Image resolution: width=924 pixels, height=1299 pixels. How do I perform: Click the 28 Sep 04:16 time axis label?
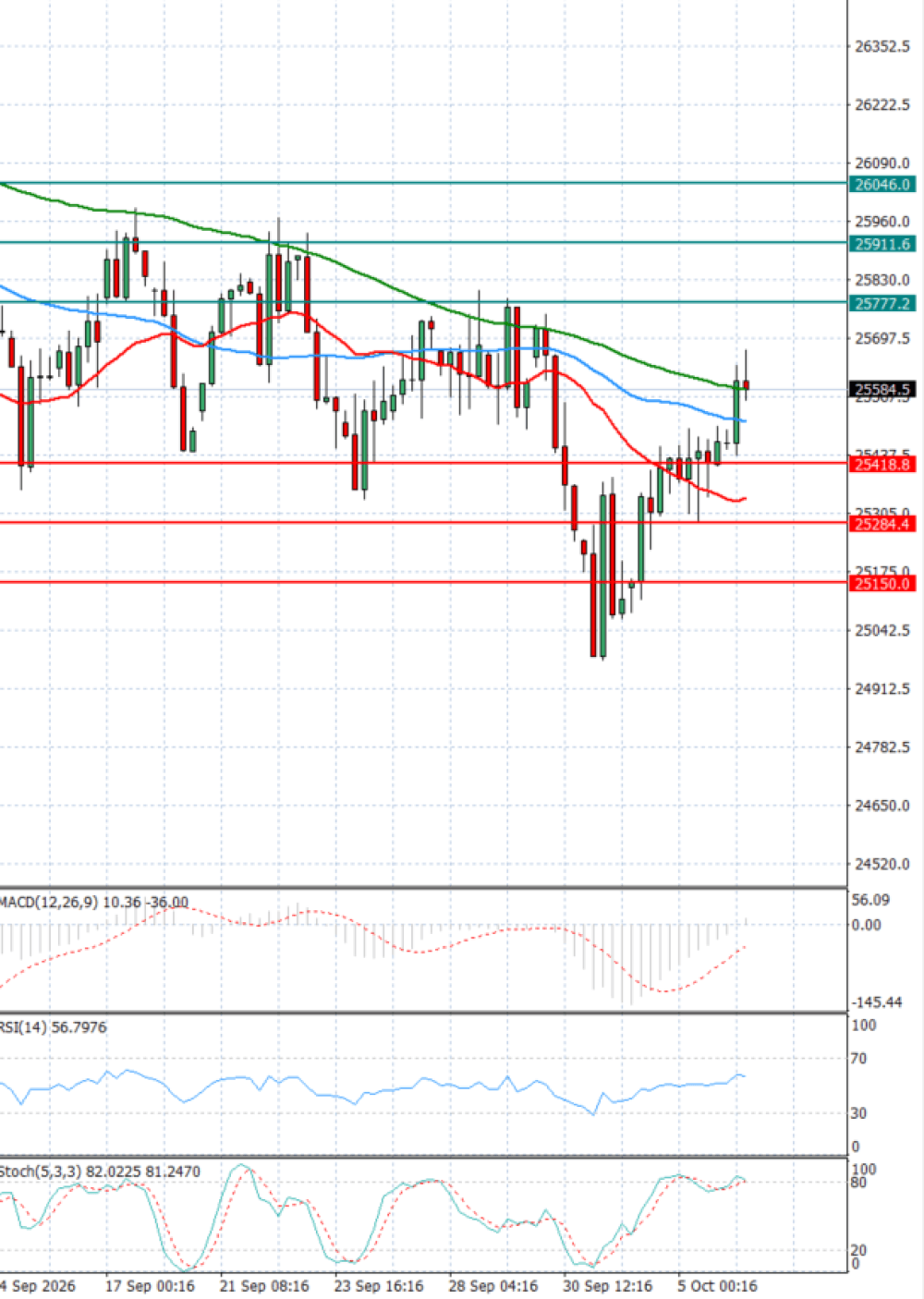tap(493, 1285)
